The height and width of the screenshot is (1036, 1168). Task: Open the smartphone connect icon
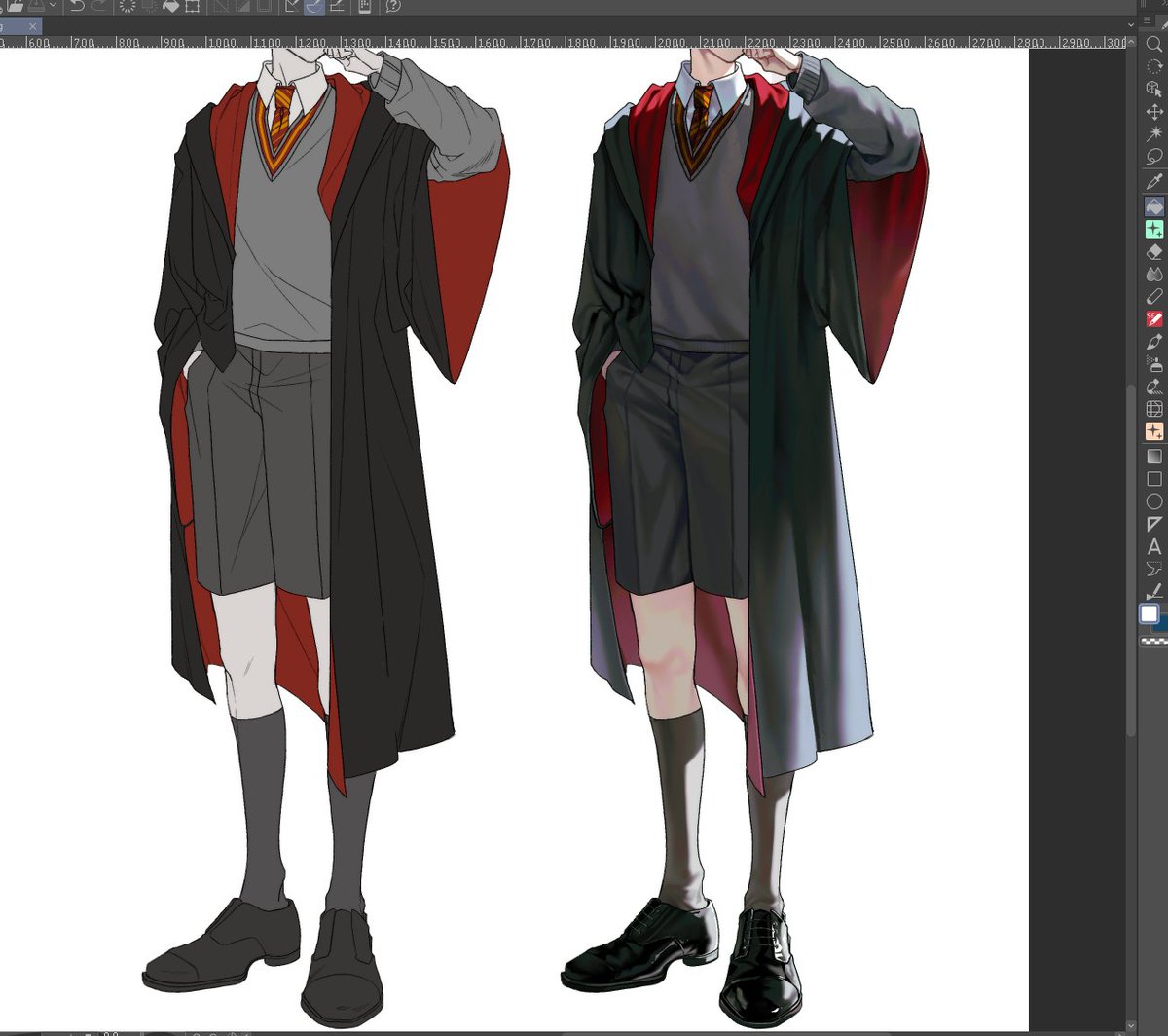[365, 6]
